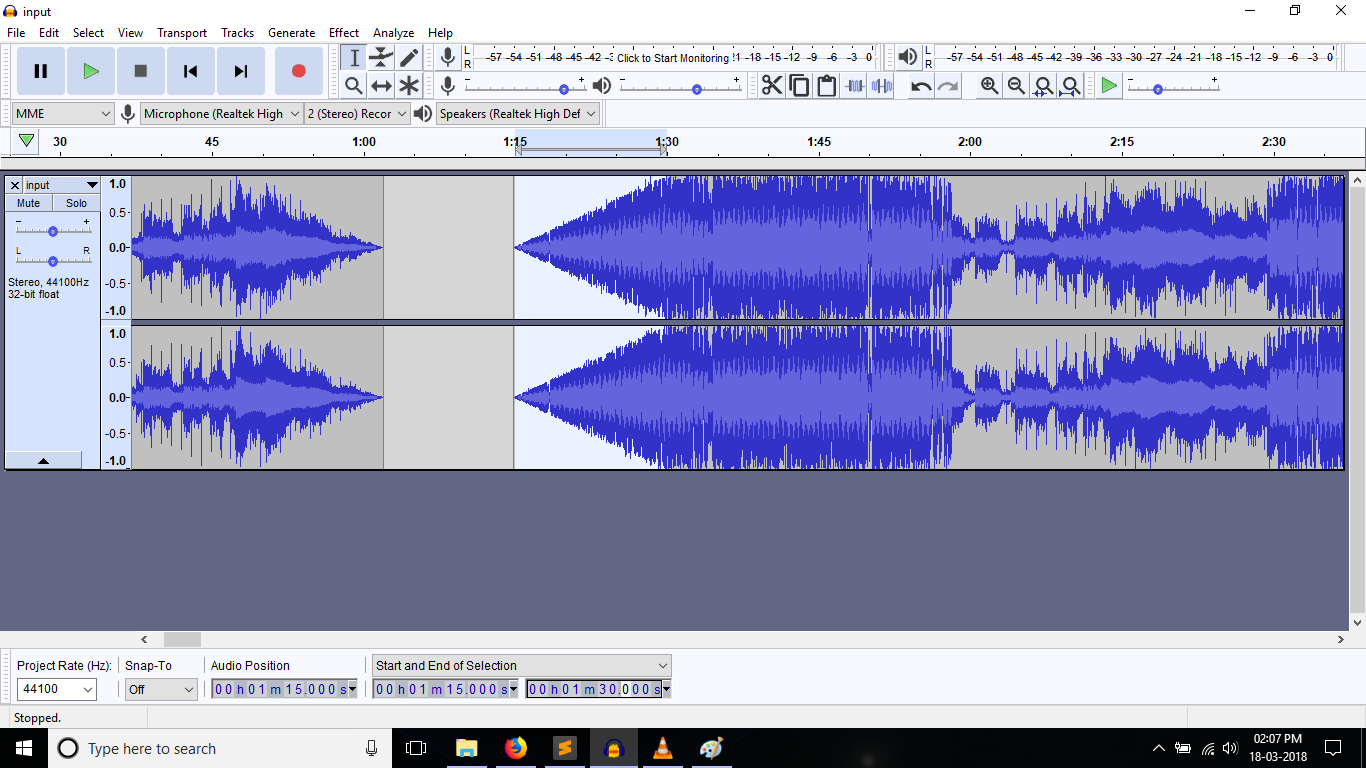Collapse the input track with the up arrow
Screen dimensions: 1366x768
[43, 460]
